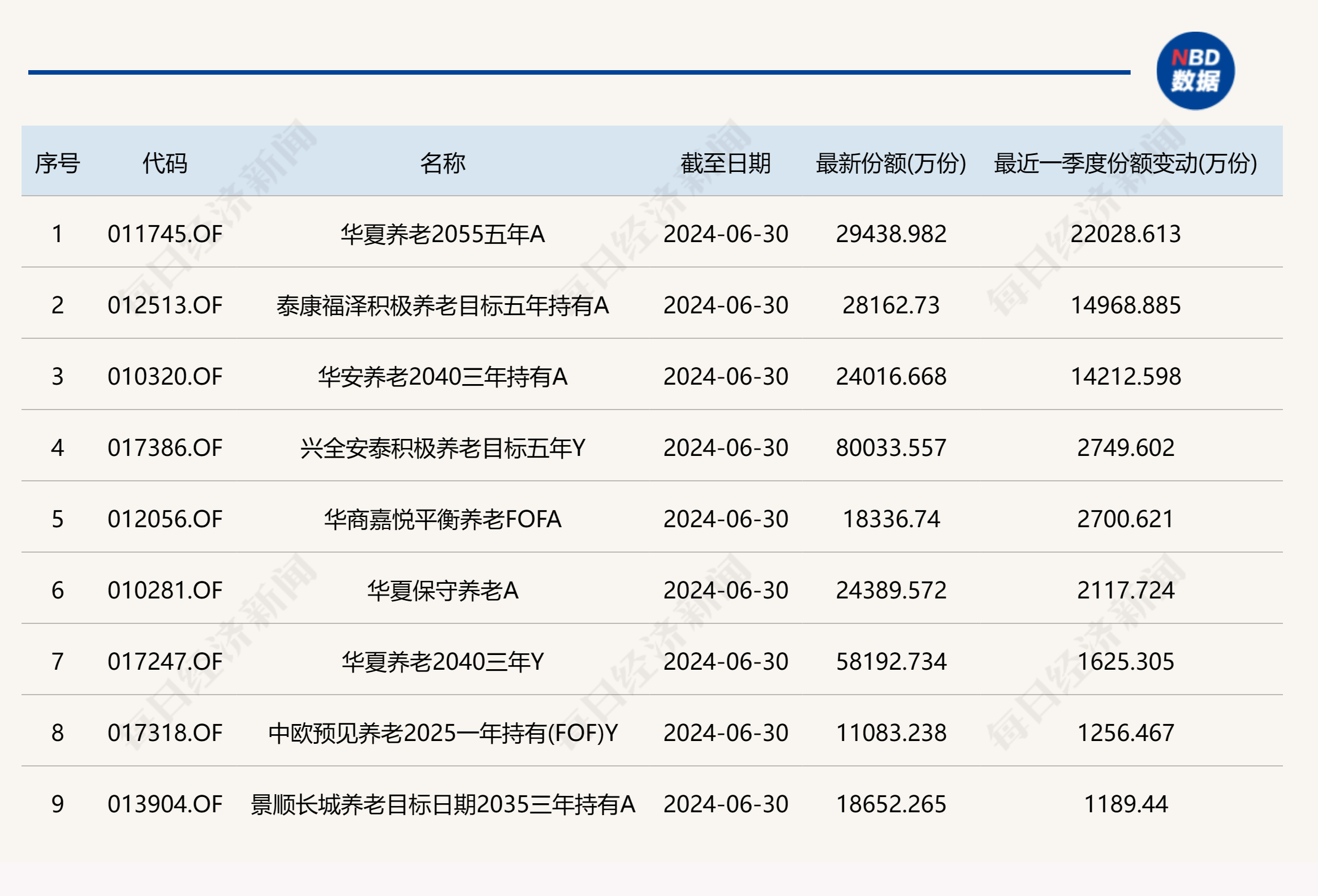Select fund name 华商嘉悦平衡养老FOFA
This screenshot has width=1318, height=896.
(x=442, y=519)
